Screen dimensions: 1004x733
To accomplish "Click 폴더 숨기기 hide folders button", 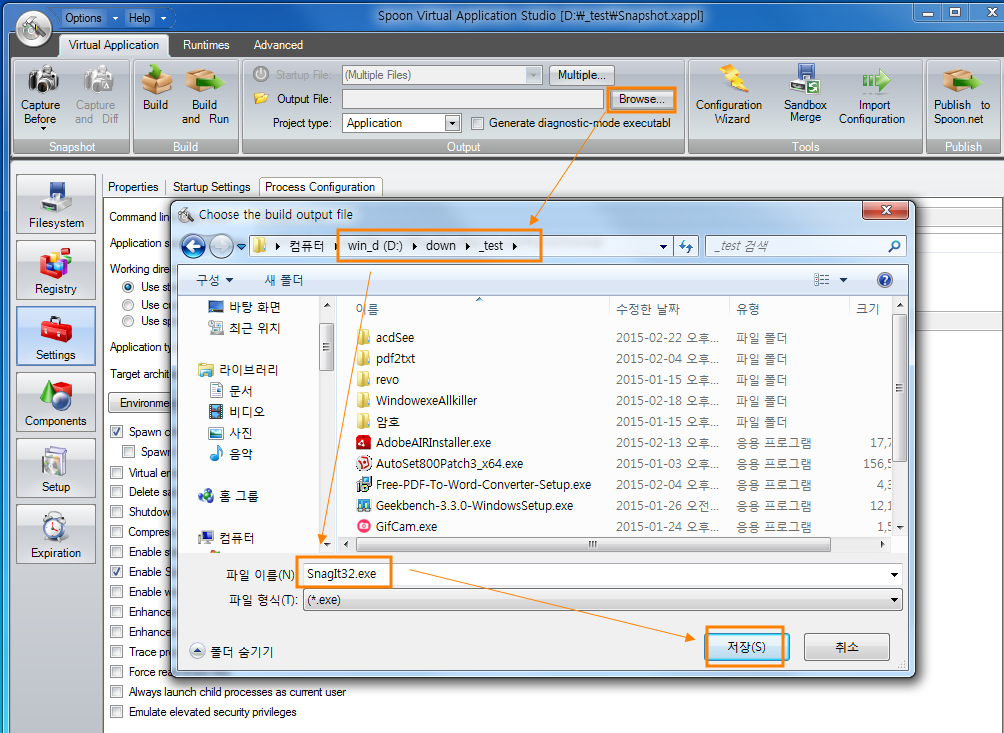I will click(x=232, y=652).
